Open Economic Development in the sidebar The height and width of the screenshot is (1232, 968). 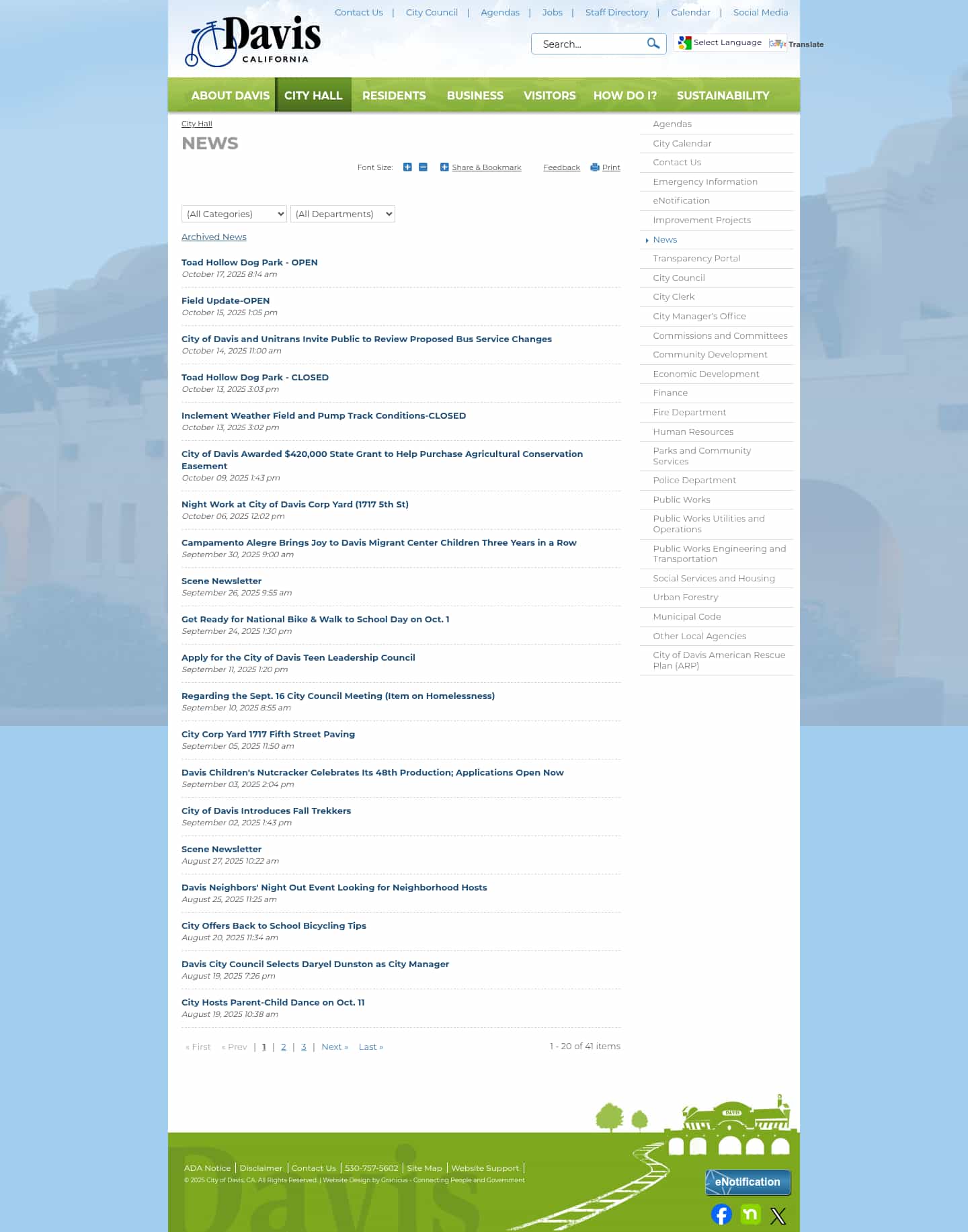pyautogui.click(x=706, y=374)
